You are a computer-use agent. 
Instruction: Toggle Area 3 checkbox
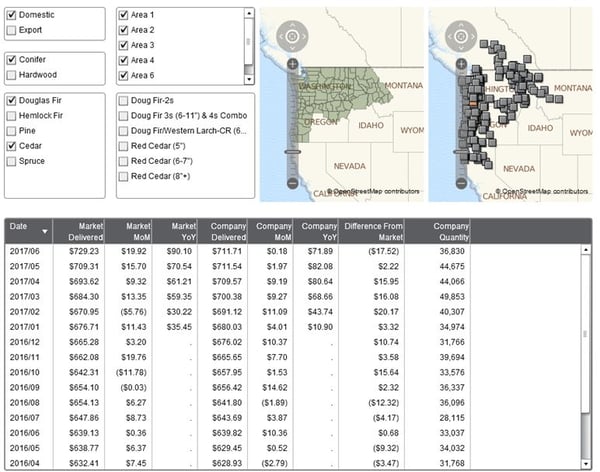point(123,45)
